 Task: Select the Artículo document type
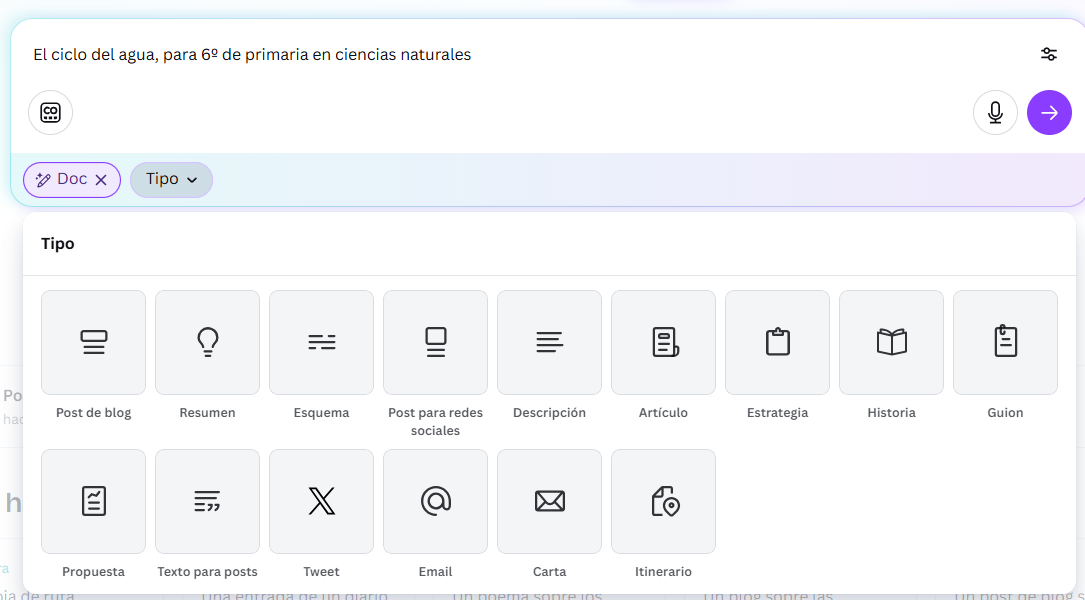[x=663, y=343]
